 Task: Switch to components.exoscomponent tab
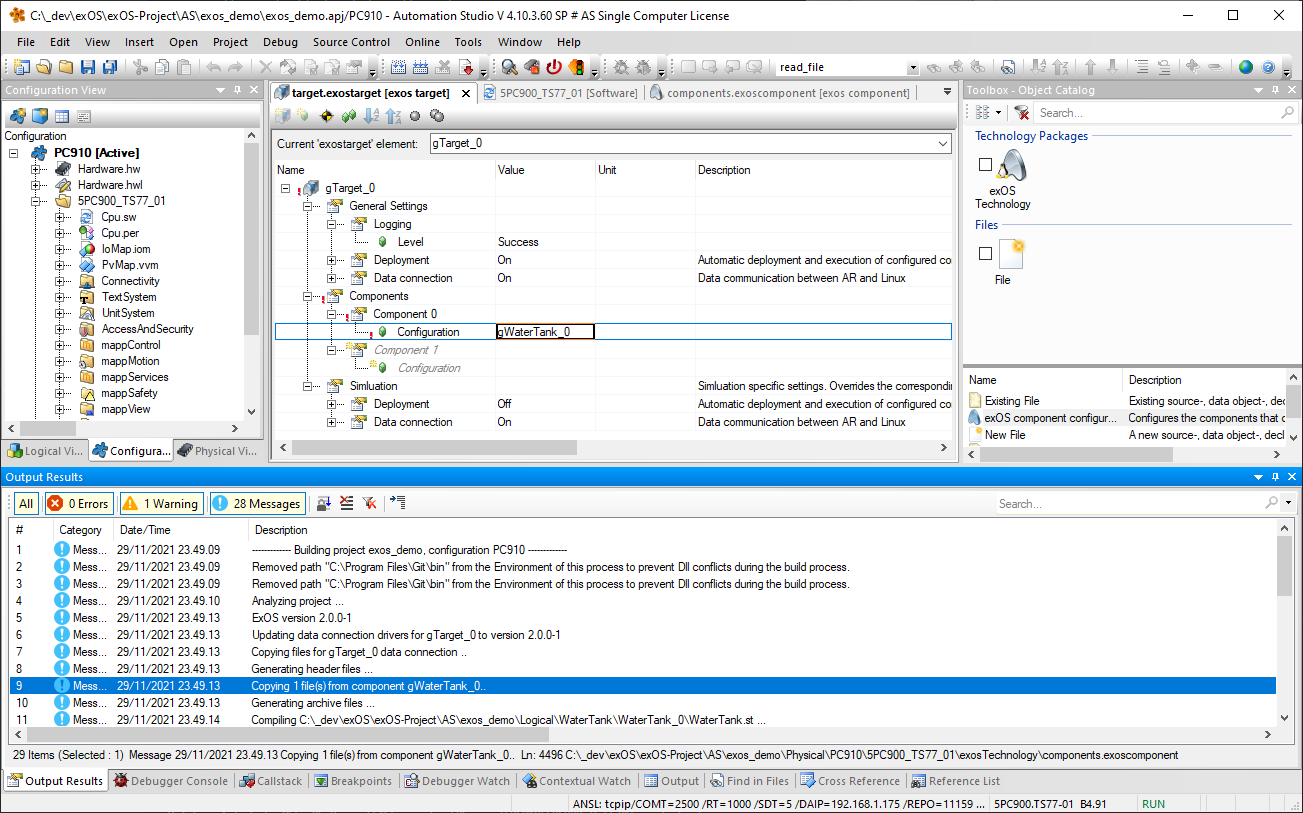coord(780,93)
